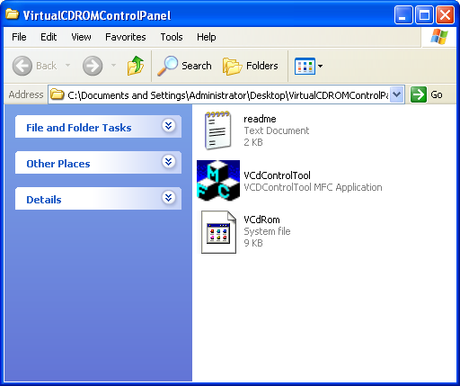Expand File and Folder Tasks chevron

(169, 126)
